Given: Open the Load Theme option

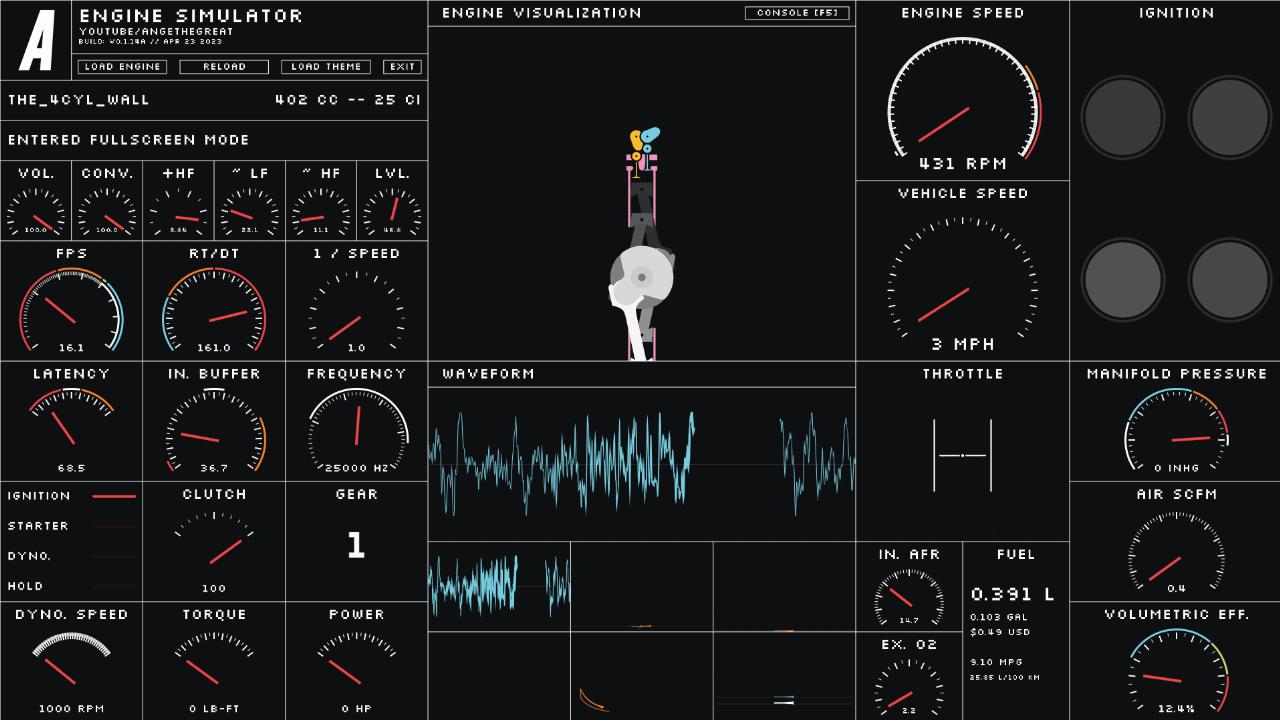Looking at the screenshot, I should tap(326, 67).
